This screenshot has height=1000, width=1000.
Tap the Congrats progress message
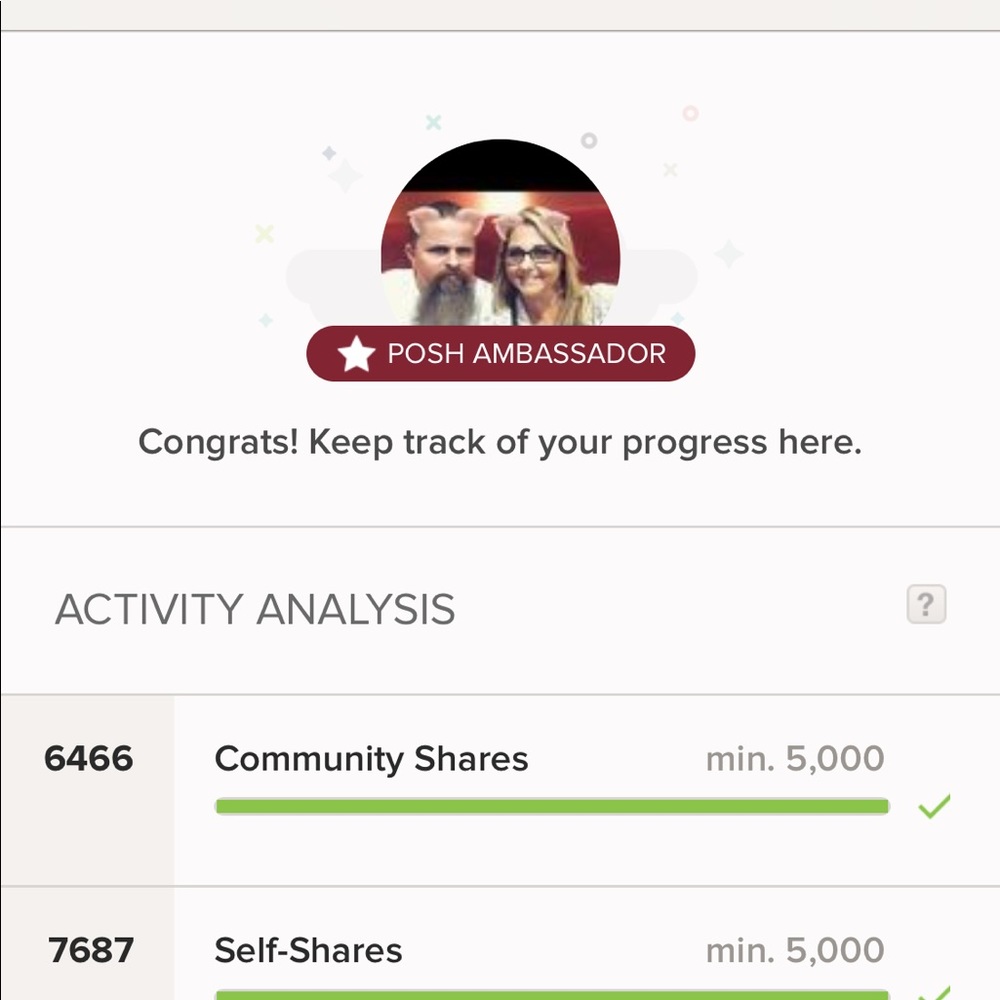pyautogui.click(x=499, y=442)
